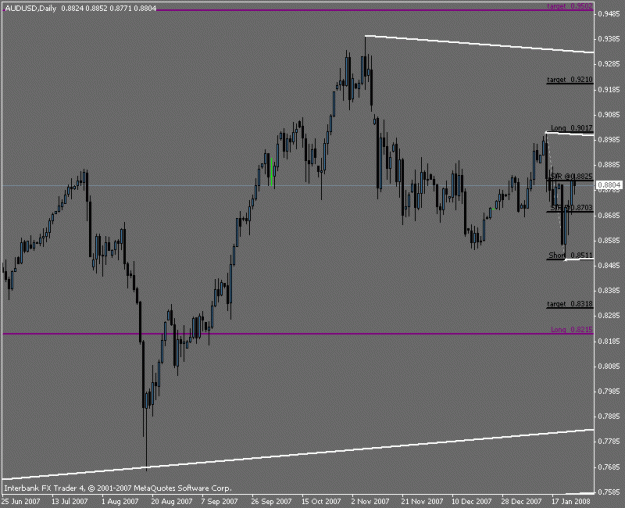Select the 'S/R @0.8703' level label
Image resolution: width=625 pixels, height=508 pixels.
pyautogui.click(x=571, y=207)
